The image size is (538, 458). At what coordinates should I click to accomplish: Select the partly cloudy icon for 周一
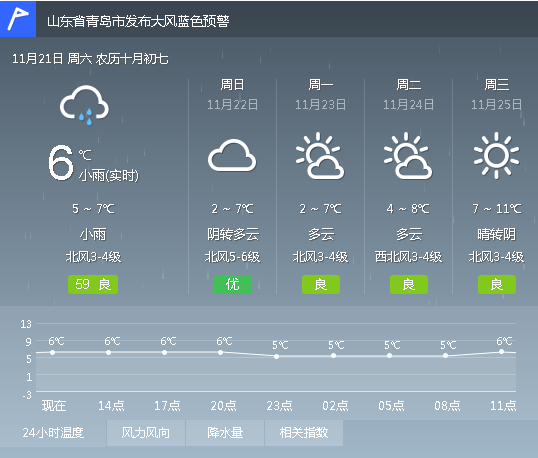[320, 156]
